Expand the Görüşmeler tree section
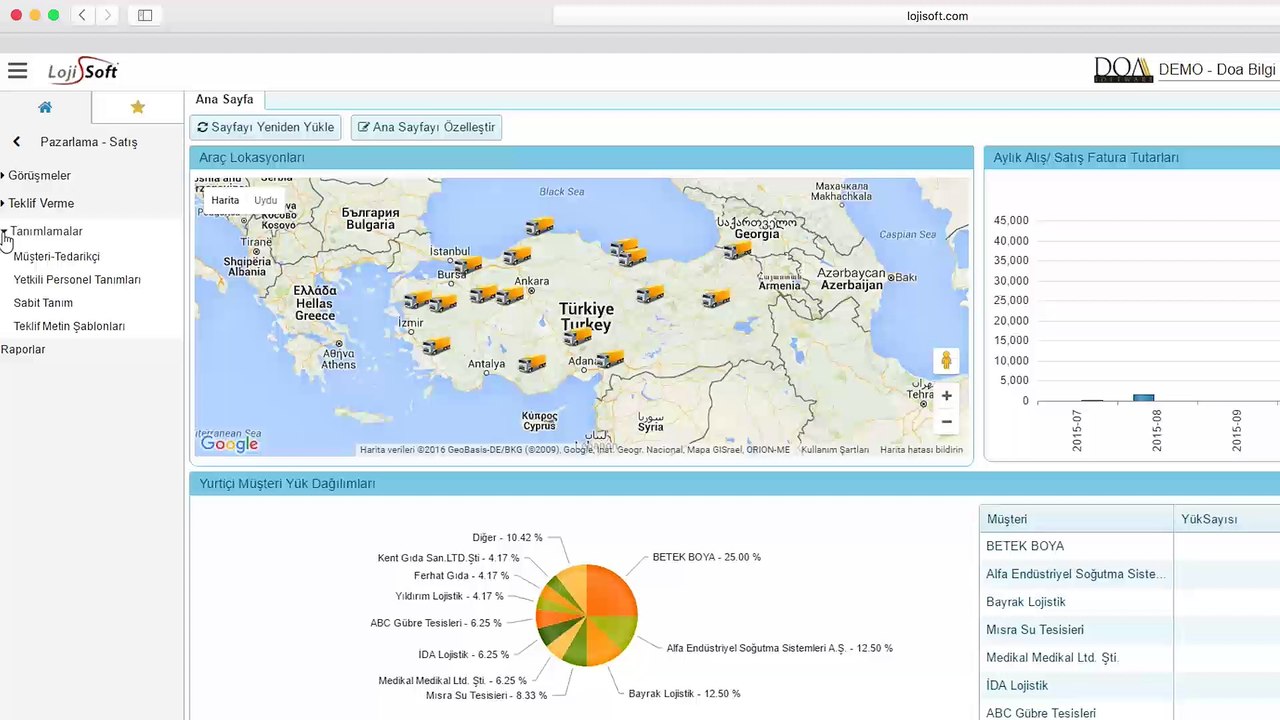 (x=39, y=175)
